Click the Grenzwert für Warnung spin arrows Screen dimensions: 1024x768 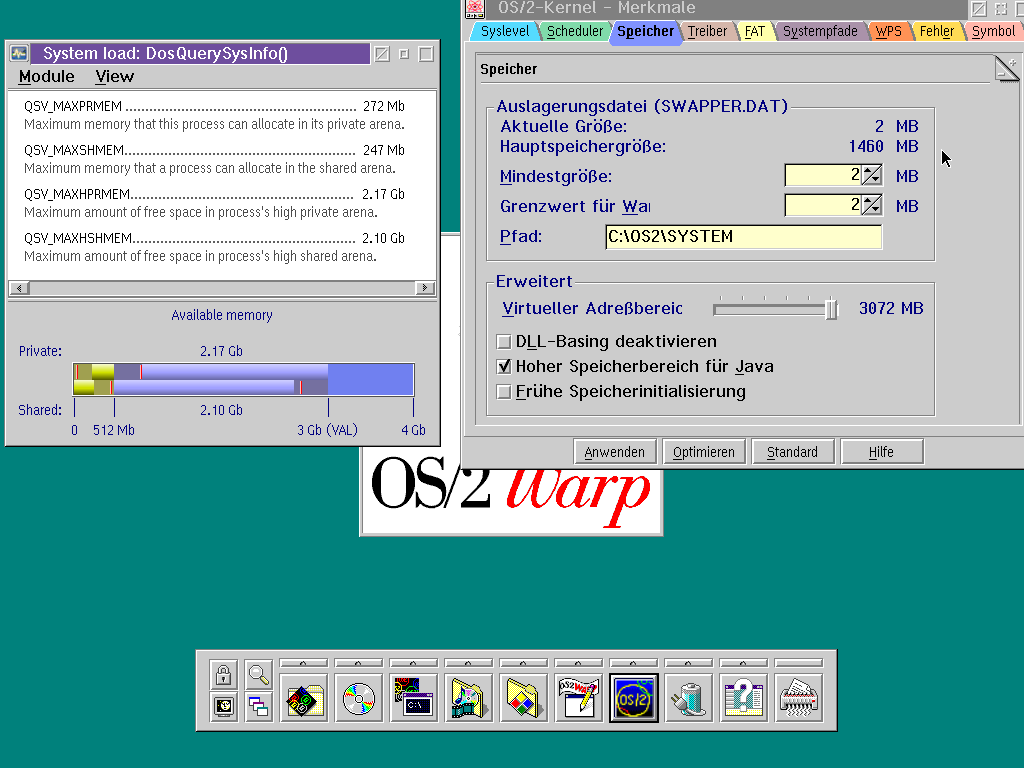[871, 205]
